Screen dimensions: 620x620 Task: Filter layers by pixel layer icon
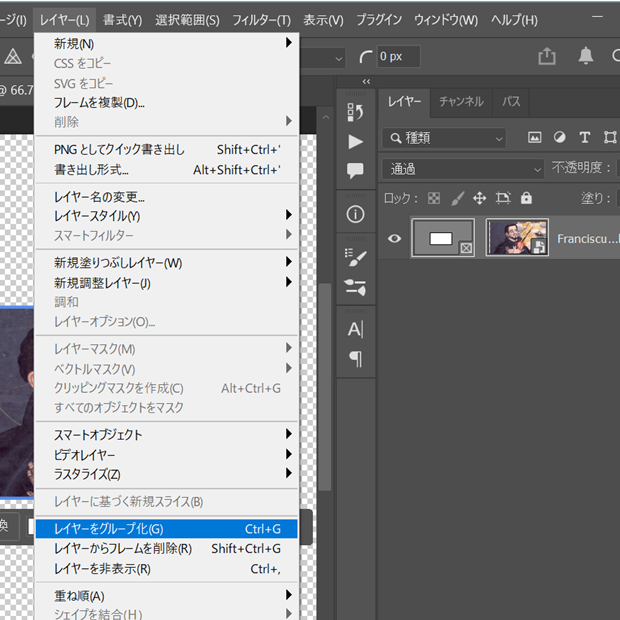coord(535,137)
